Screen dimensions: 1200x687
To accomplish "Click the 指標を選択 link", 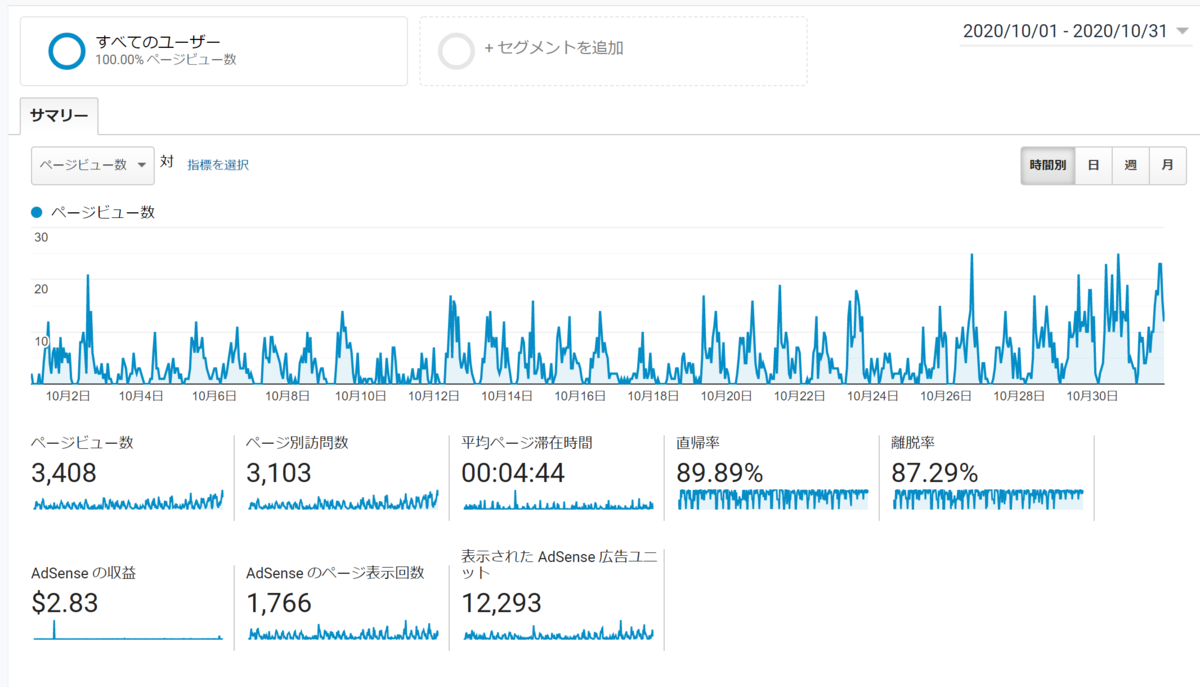I will [x=218, y=165].
